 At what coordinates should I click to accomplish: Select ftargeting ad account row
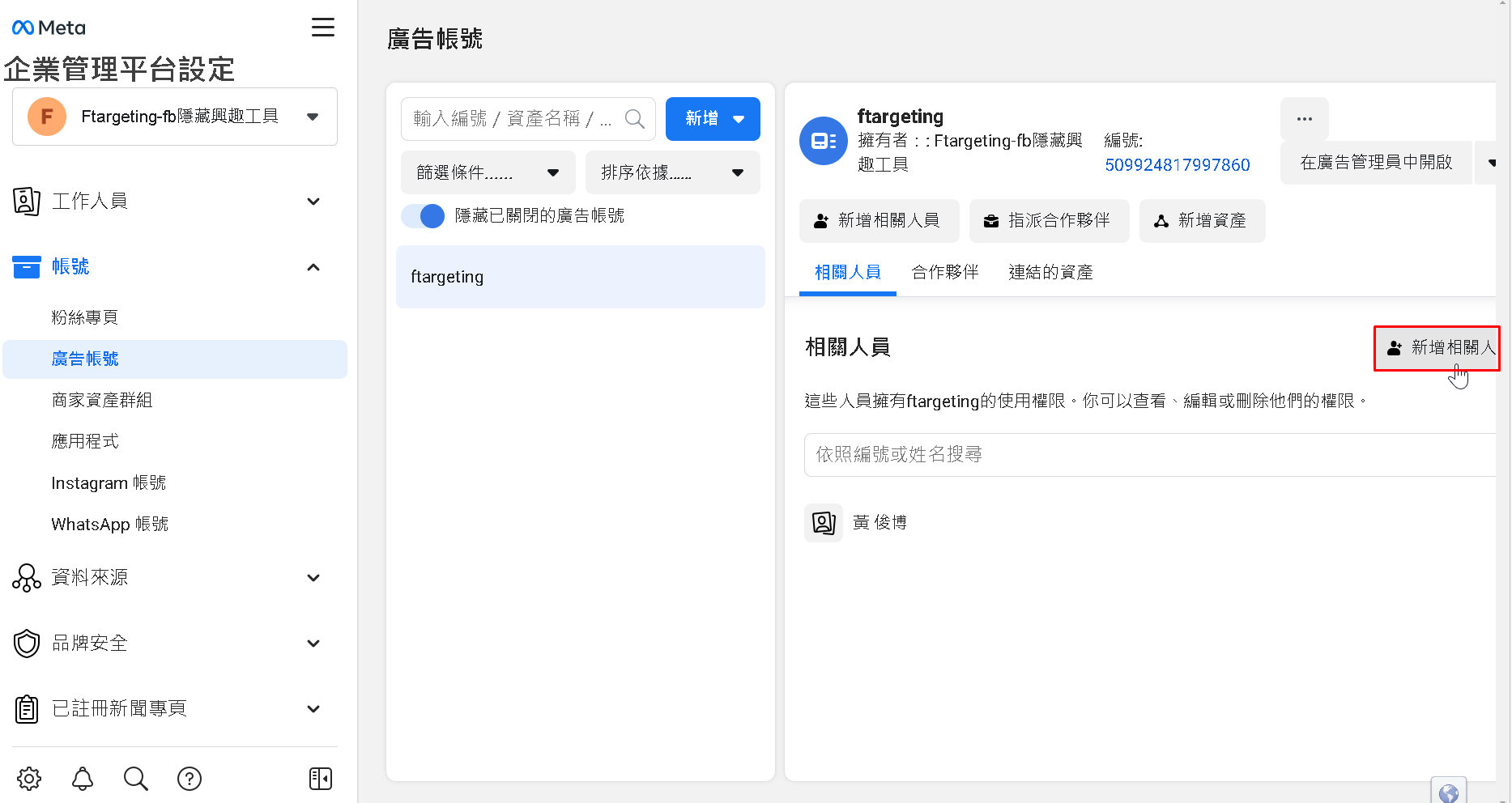581,277
